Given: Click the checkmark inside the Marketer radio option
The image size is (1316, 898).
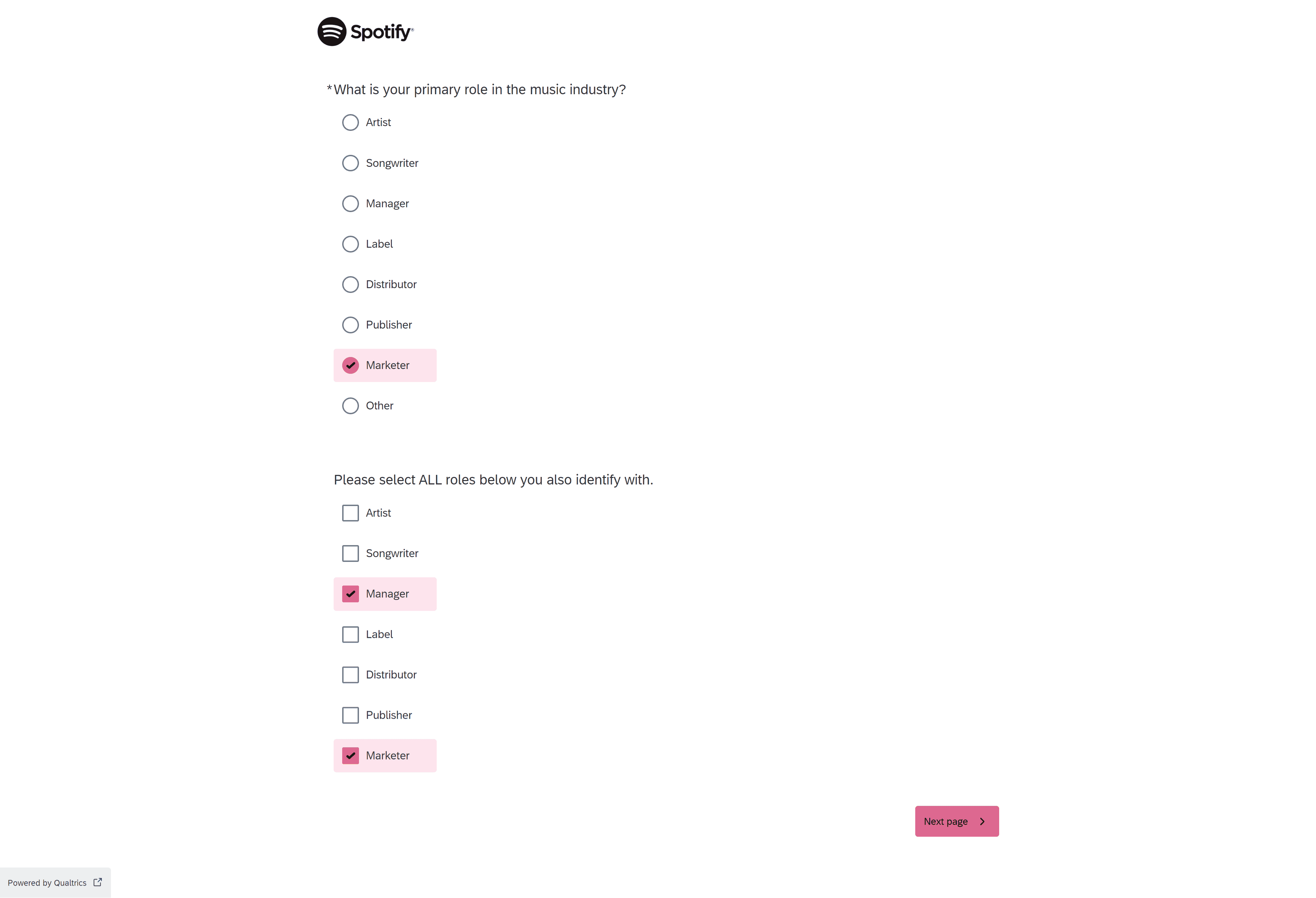Looking at the screenshot, I should point(350,365).
